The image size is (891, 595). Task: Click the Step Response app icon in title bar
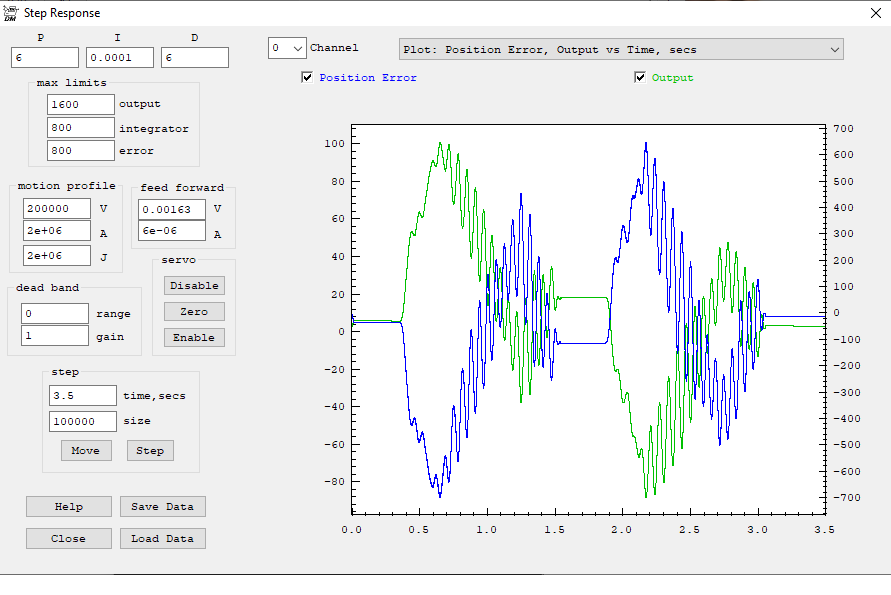coord(11,13)
